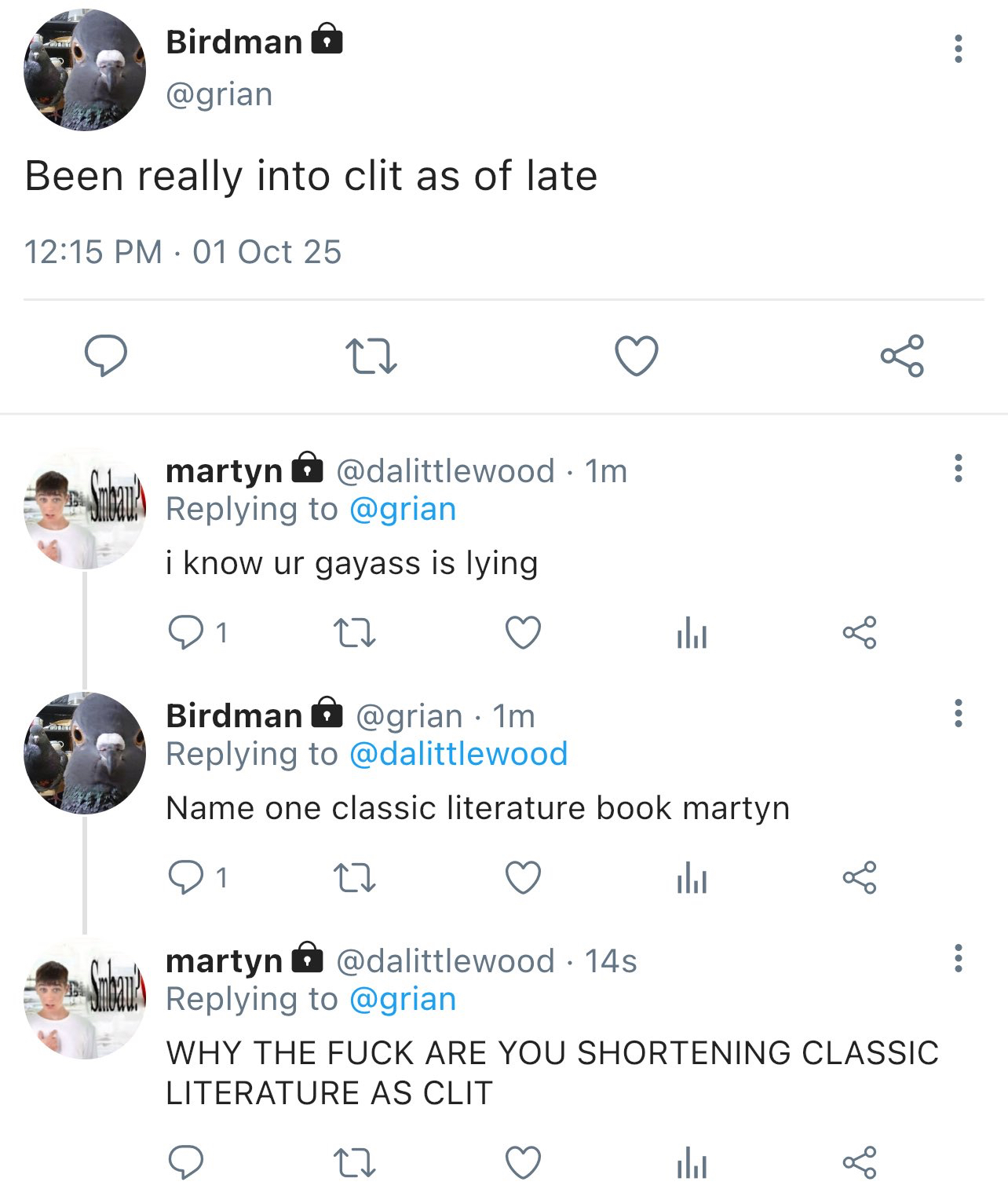Open Birdman's profile picture at top
Image resolution: width=1008 pixels, height=1189 pixels.
(x=85, y=70)
